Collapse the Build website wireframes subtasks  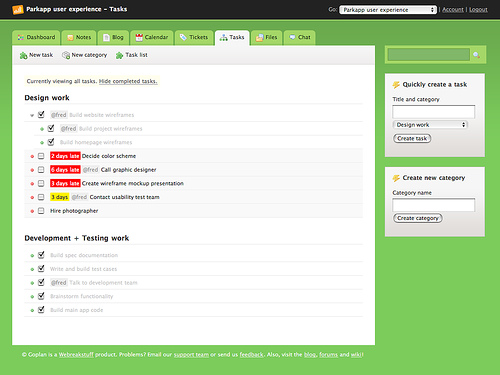[x=32, y=115]
